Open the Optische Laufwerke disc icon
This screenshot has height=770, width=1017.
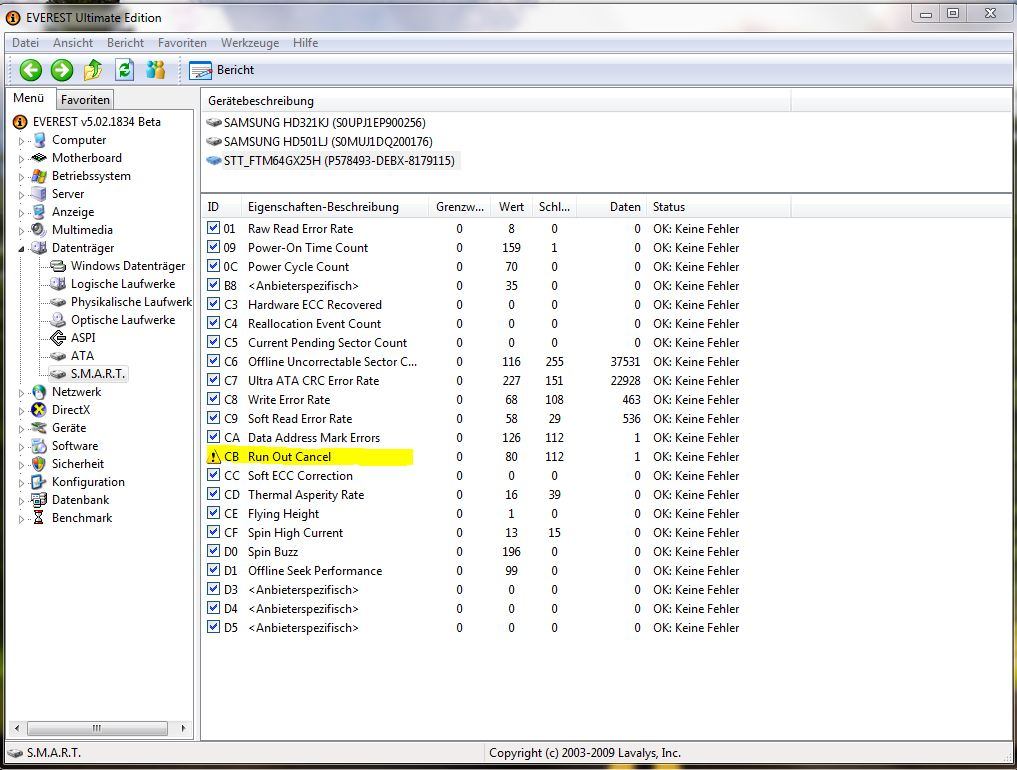click(58, 320)
